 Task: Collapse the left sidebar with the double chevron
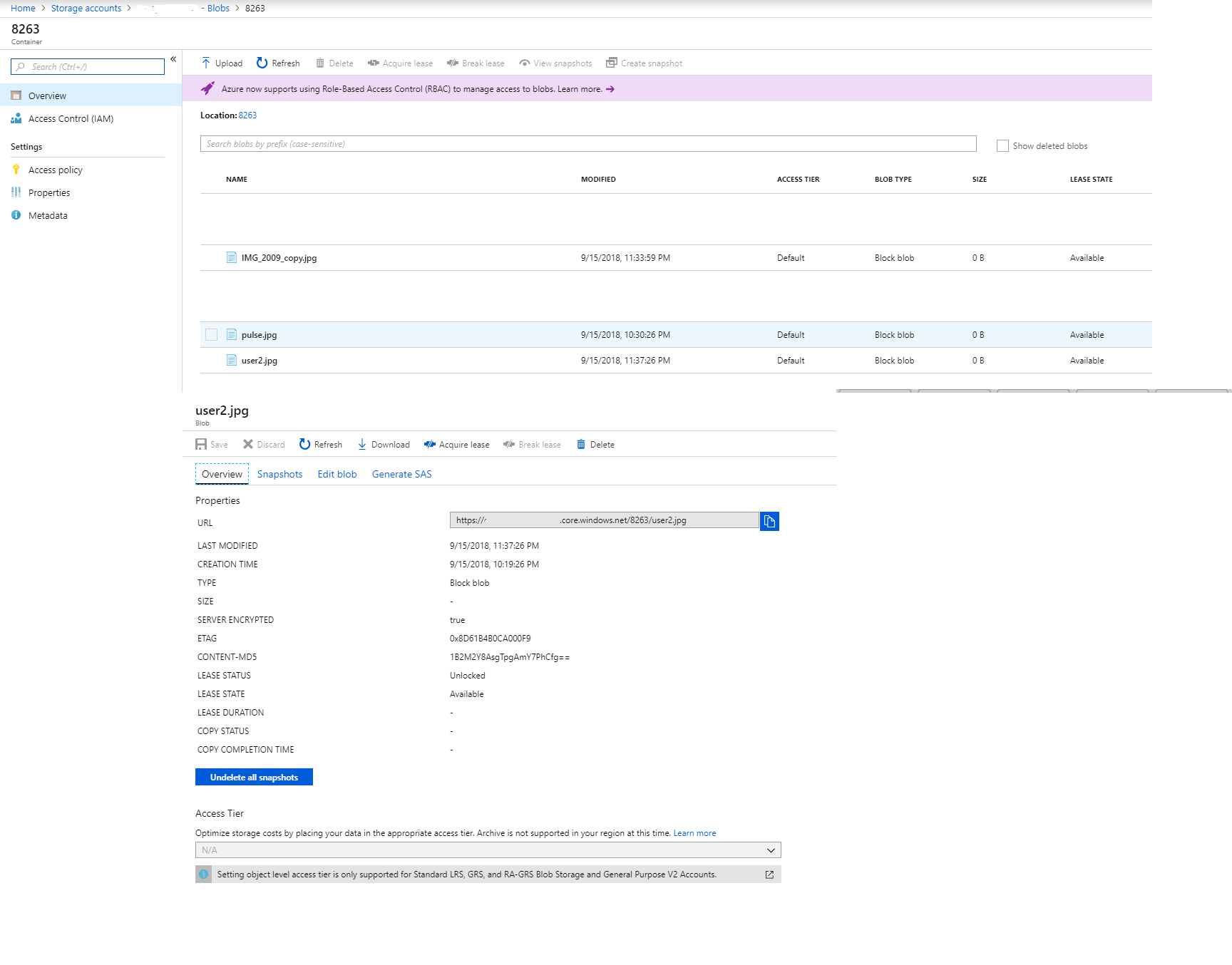[x=173, y=59]
